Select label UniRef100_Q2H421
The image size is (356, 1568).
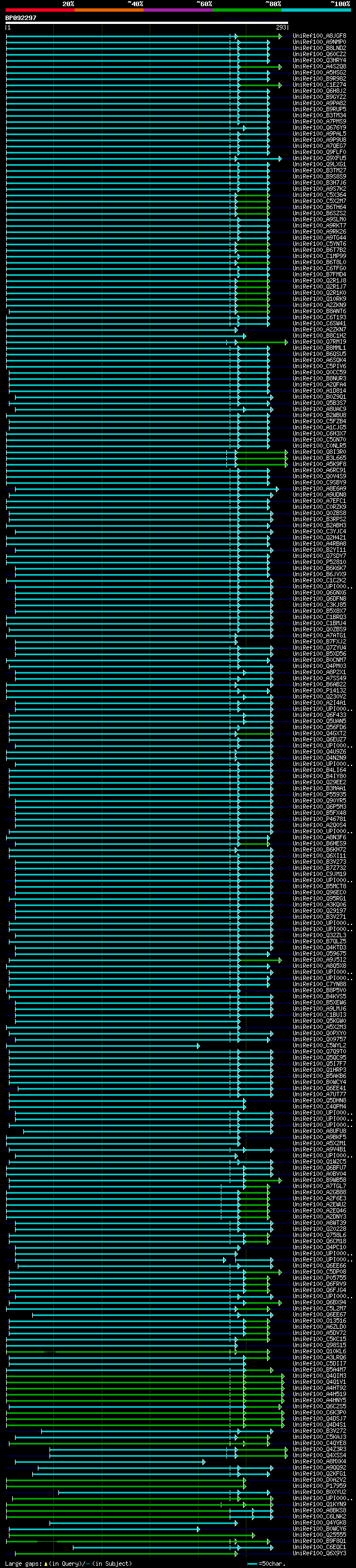[319, 537]
